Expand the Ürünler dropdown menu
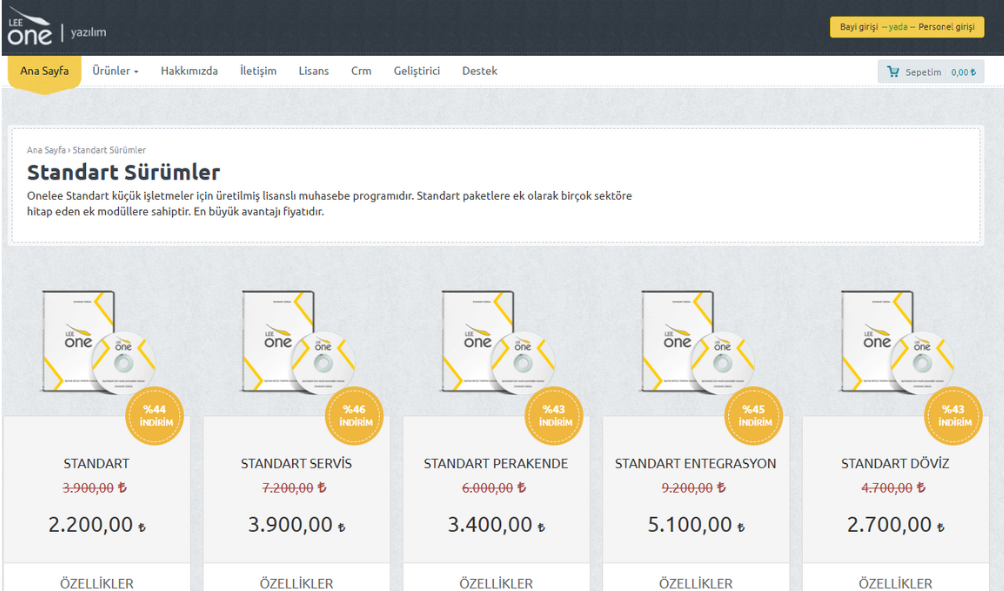The width and height of the screenshot is (1004, 591). (x=115, y=71)
